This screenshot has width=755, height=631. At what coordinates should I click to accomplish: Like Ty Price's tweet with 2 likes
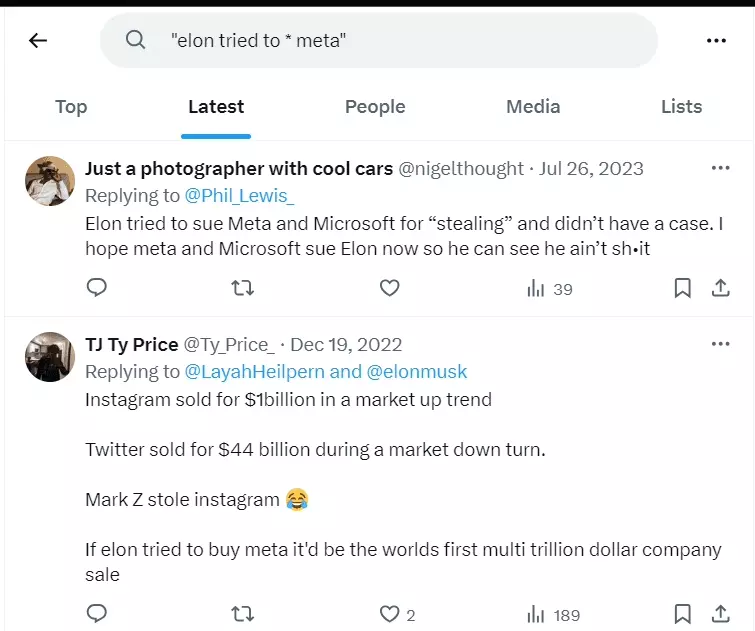coord(390,613)
